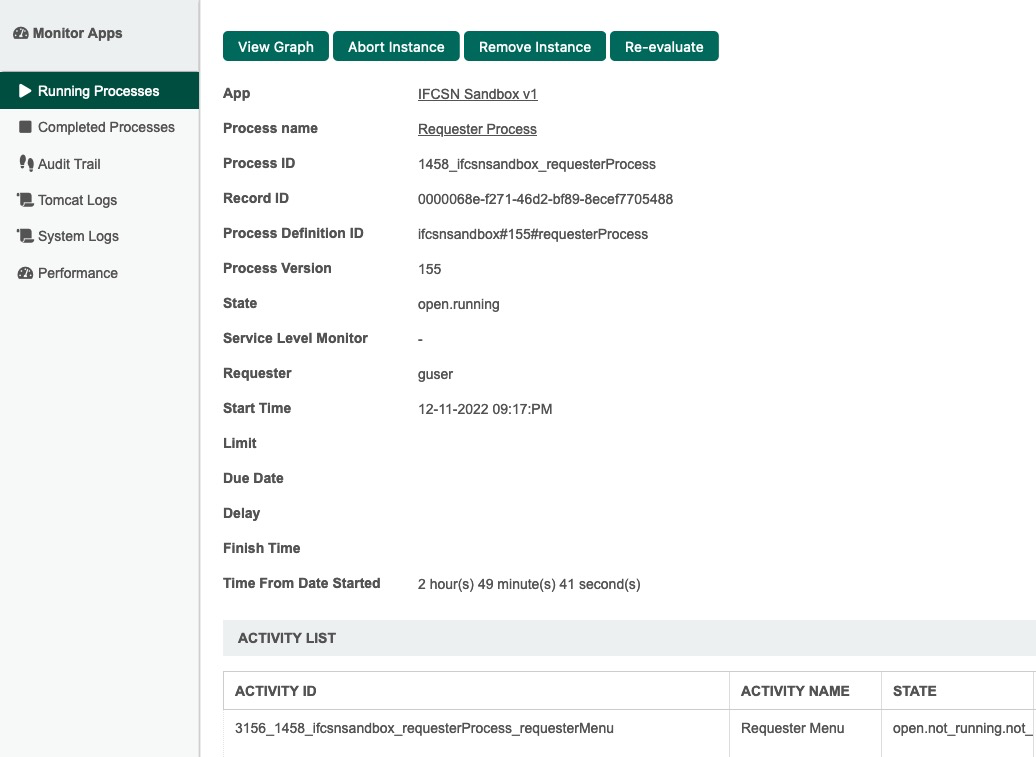Hit the Re-evaluate button

pos(664,47)
